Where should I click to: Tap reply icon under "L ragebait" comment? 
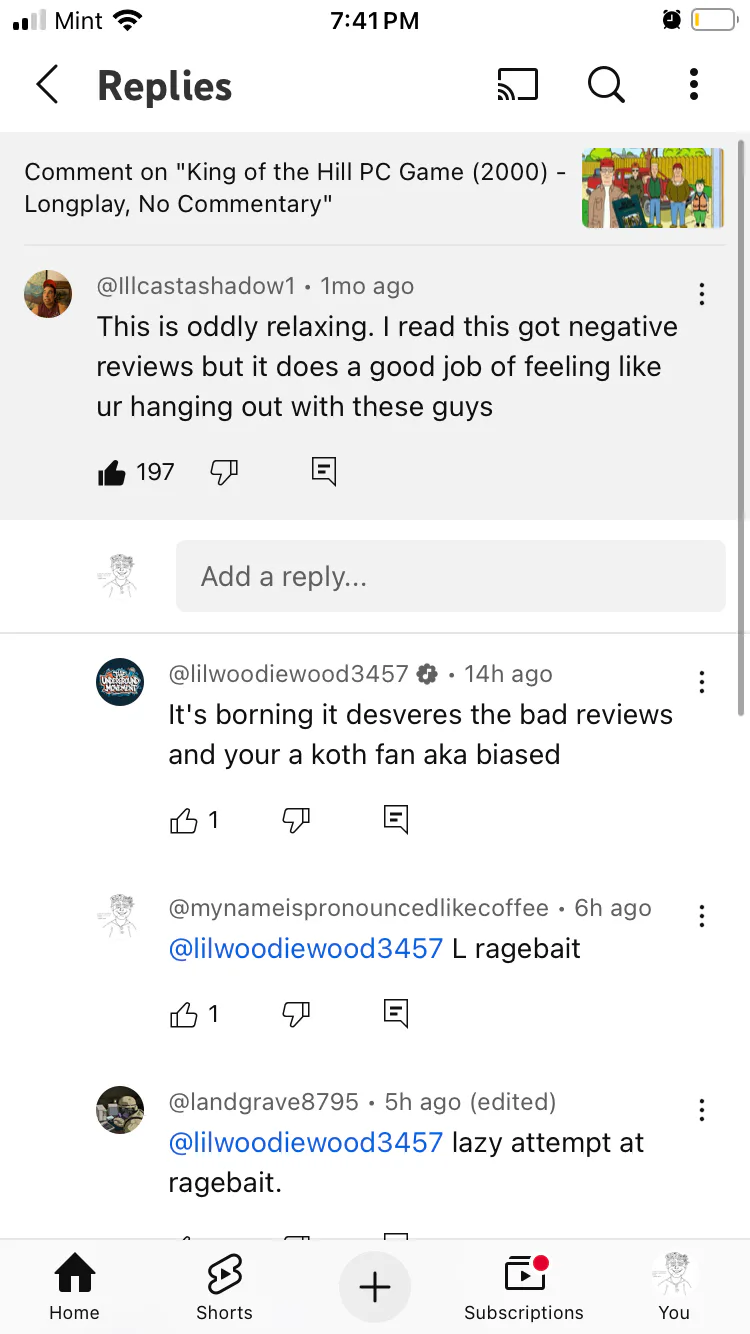[396, 1014]
